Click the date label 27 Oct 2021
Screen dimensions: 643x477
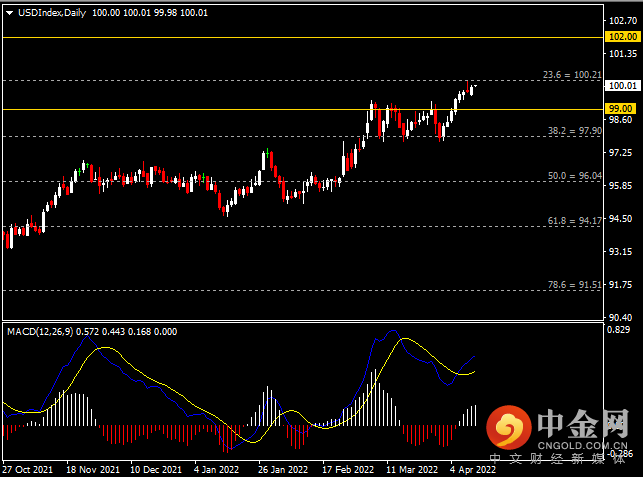click(27, 470)
